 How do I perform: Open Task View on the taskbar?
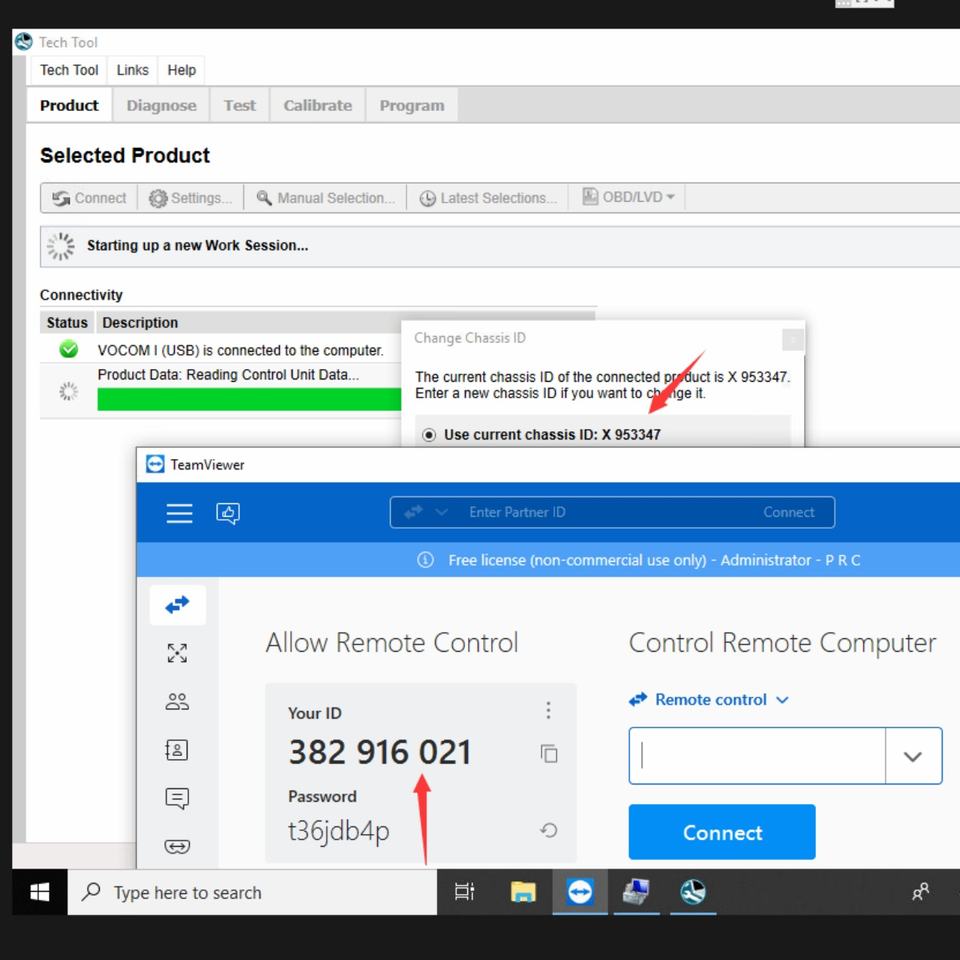[x=464, y=892]
